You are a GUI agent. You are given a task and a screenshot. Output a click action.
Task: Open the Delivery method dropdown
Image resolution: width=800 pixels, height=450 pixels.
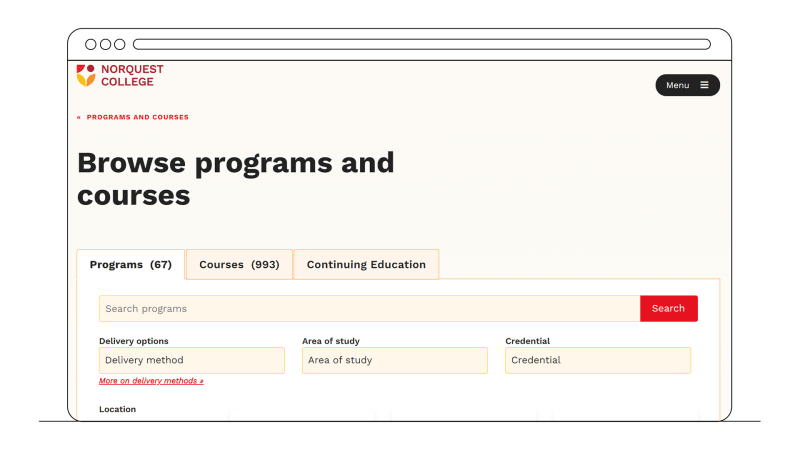[192, 360]
